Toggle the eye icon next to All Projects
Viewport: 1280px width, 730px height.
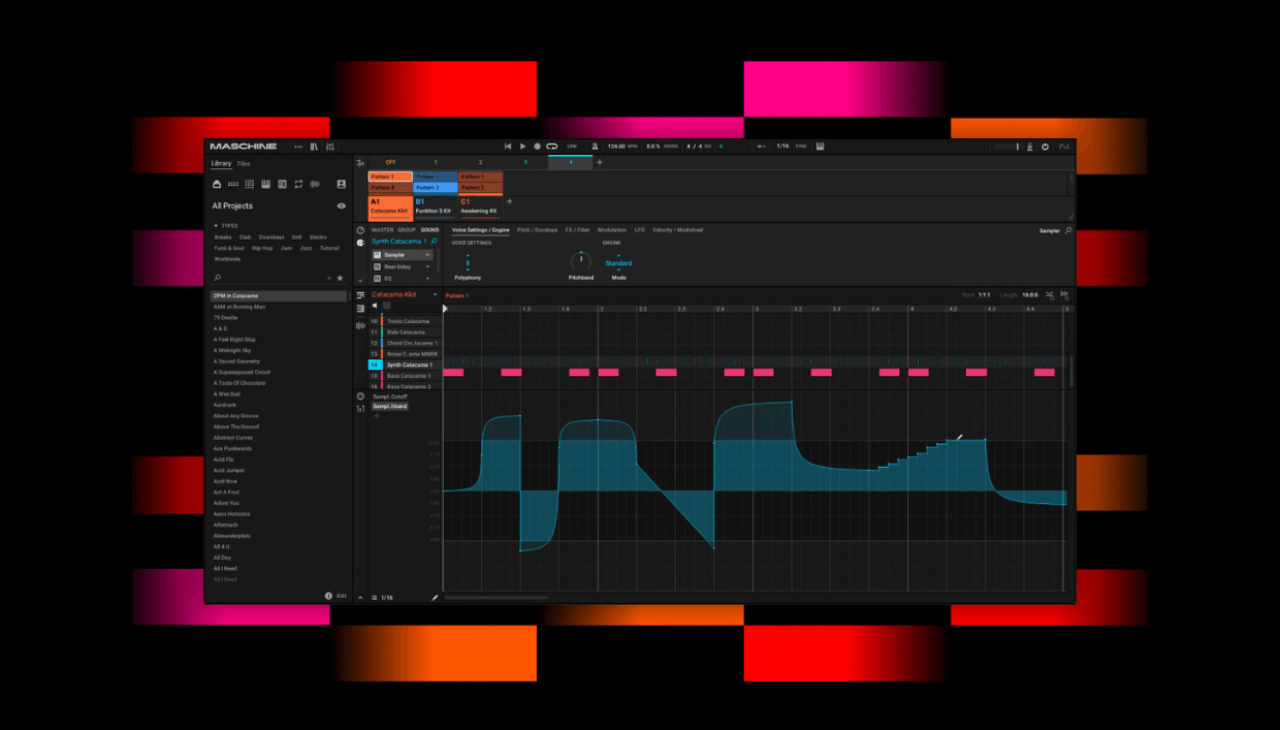[340, 205]
